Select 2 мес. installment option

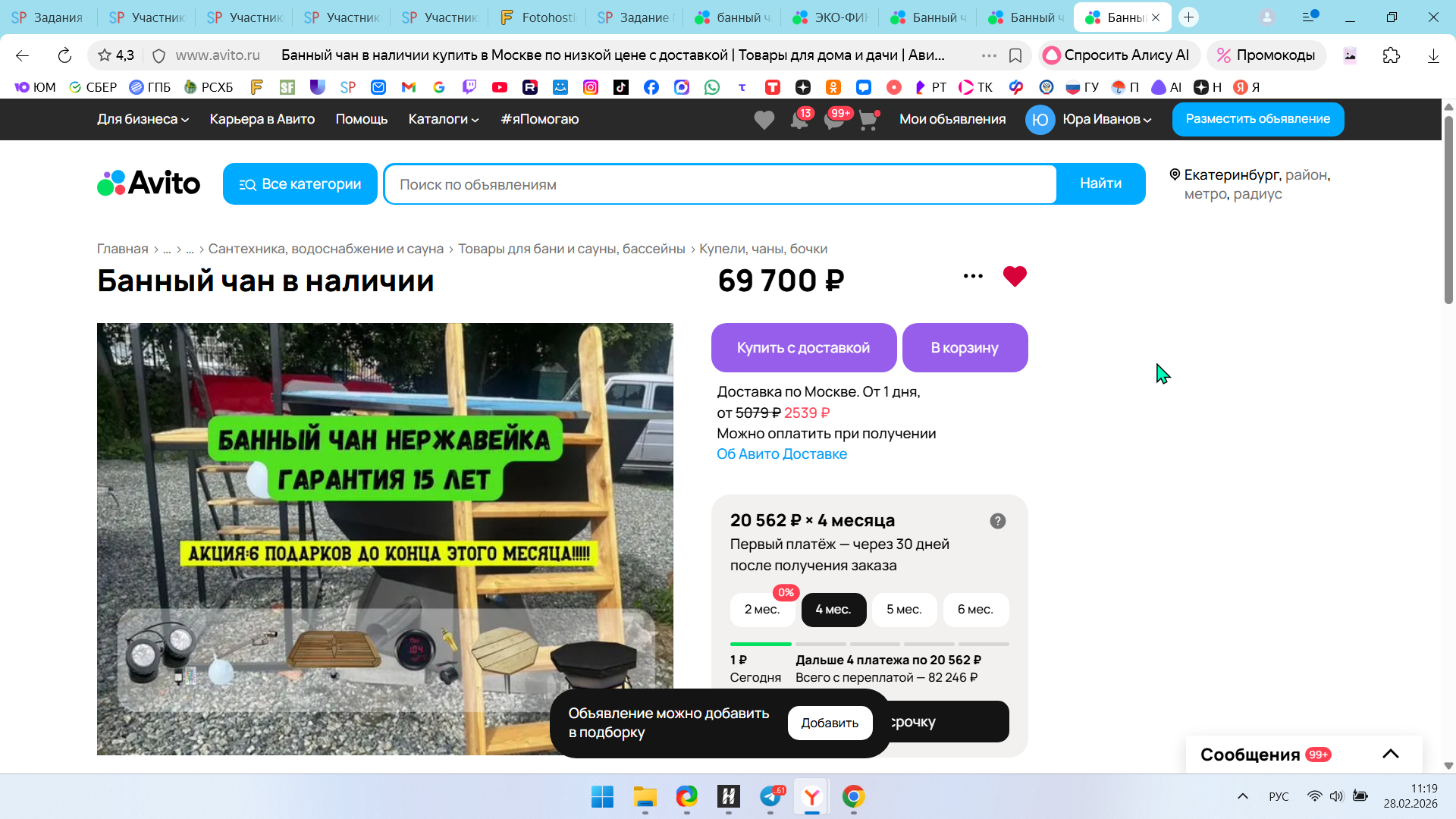pyautogui.click(x=761, y=610)
